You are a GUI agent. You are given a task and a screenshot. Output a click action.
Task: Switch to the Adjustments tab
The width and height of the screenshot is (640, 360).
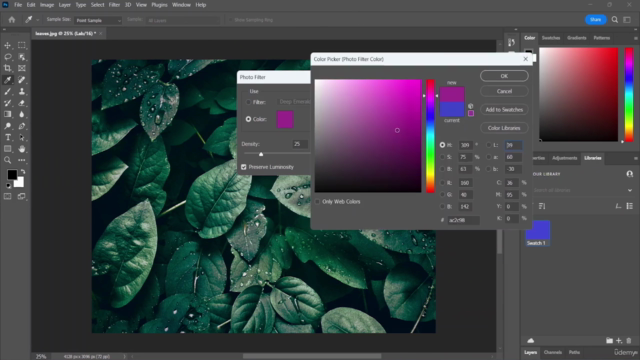click(x=564, y=158)
